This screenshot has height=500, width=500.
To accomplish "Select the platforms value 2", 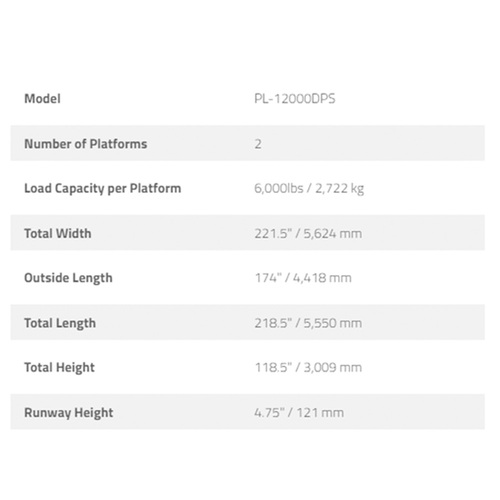I will coord(258,144).
